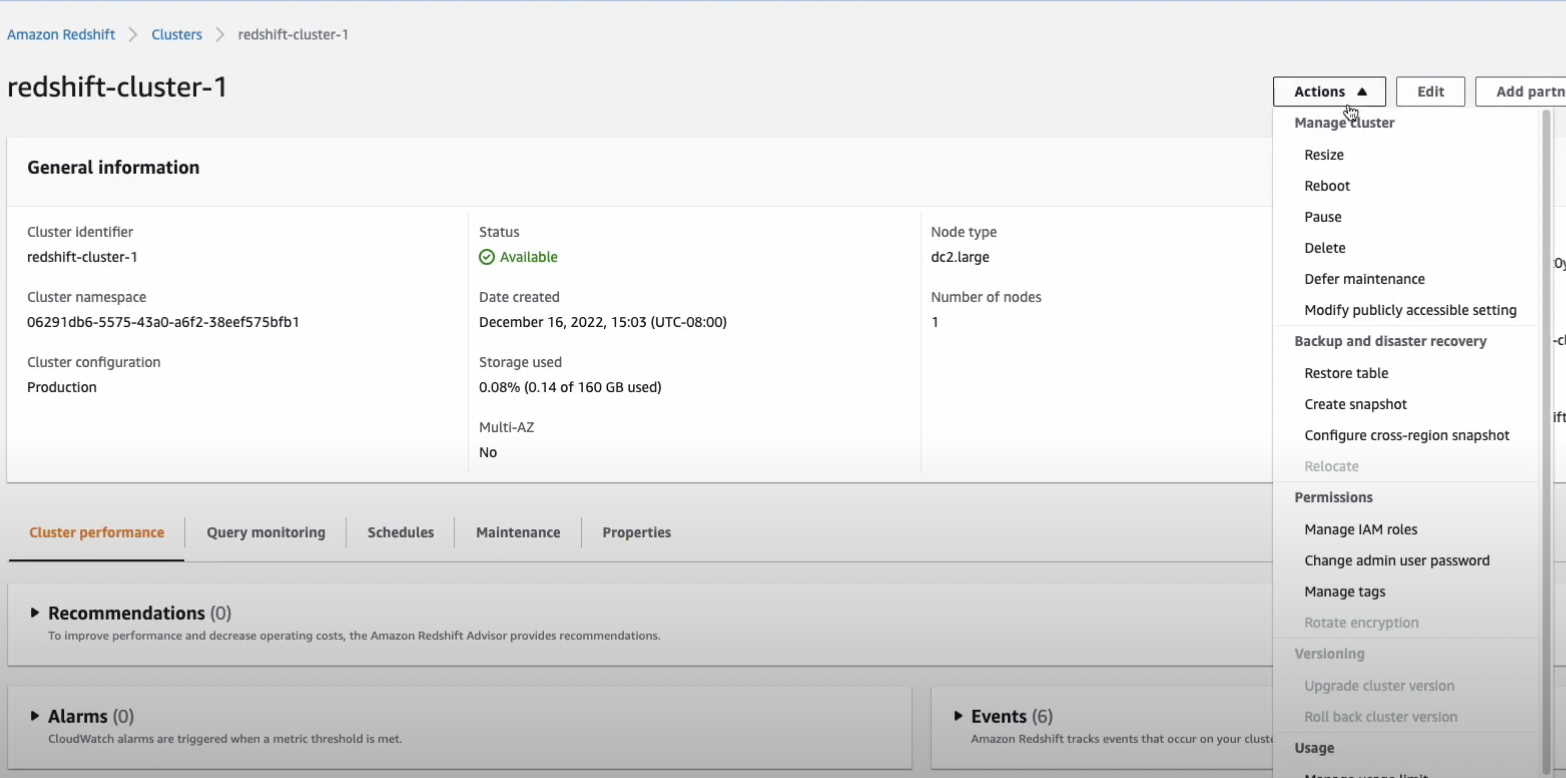Open the Properties tab
Viewport: 1566px width, 778px height.
636,533
